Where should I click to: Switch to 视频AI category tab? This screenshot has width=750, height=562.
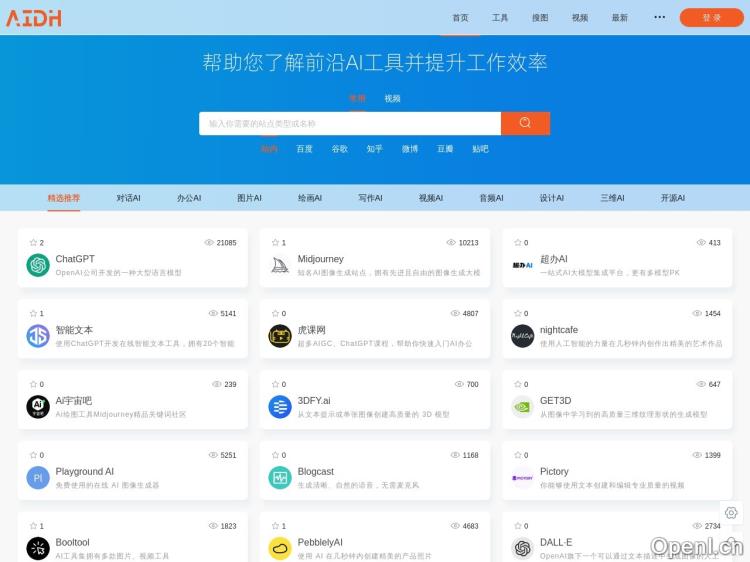click(x=431, y=198)
